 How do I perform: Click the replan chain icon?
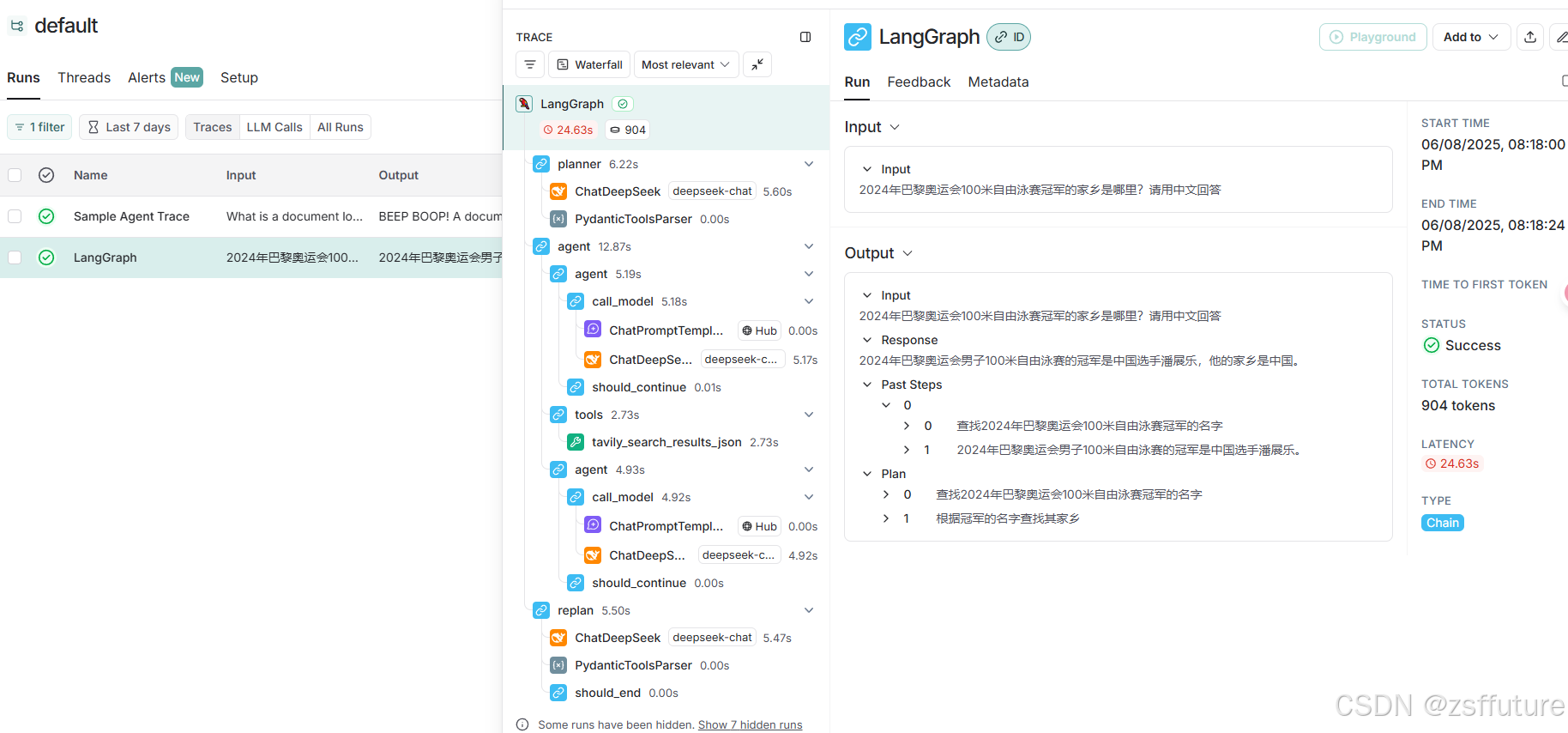[541, 610]
